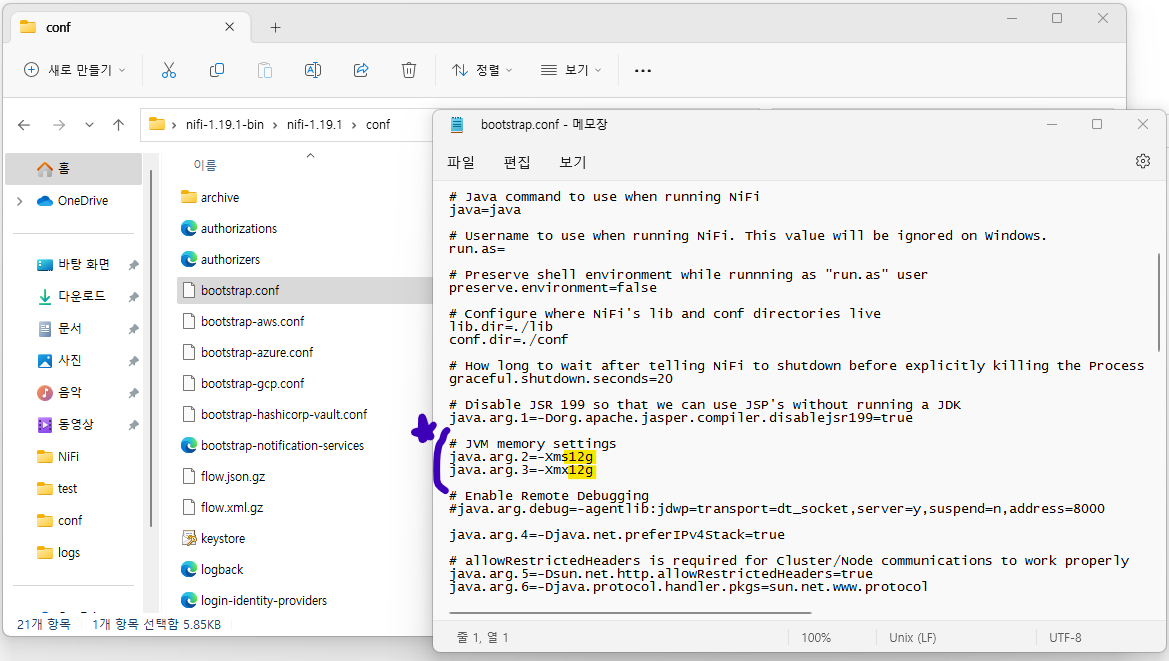Select bootstrap-aws.conf file

(x=253, y=322)
